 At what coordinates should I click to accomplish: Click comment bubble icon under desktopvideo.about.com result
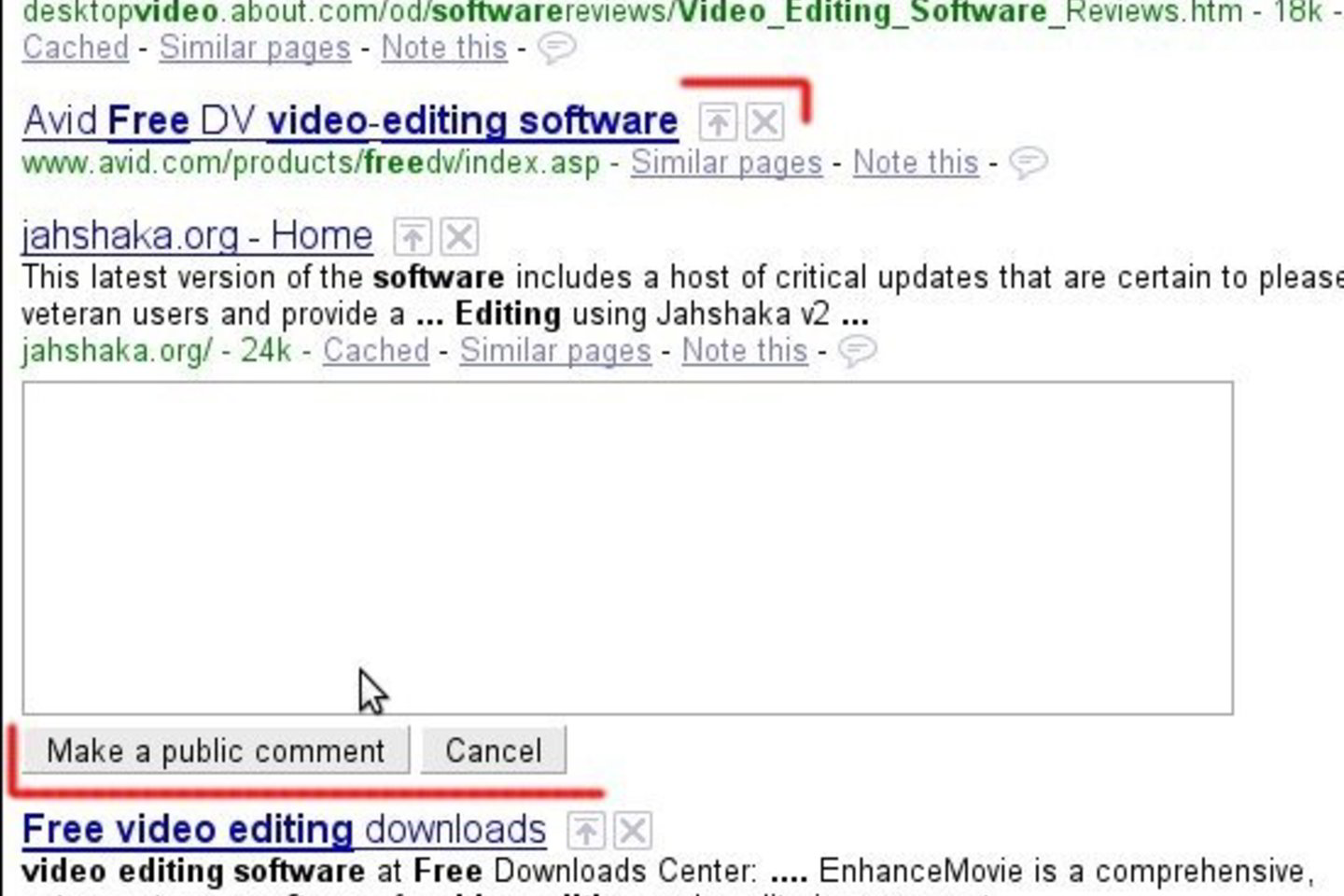[557, 48]
